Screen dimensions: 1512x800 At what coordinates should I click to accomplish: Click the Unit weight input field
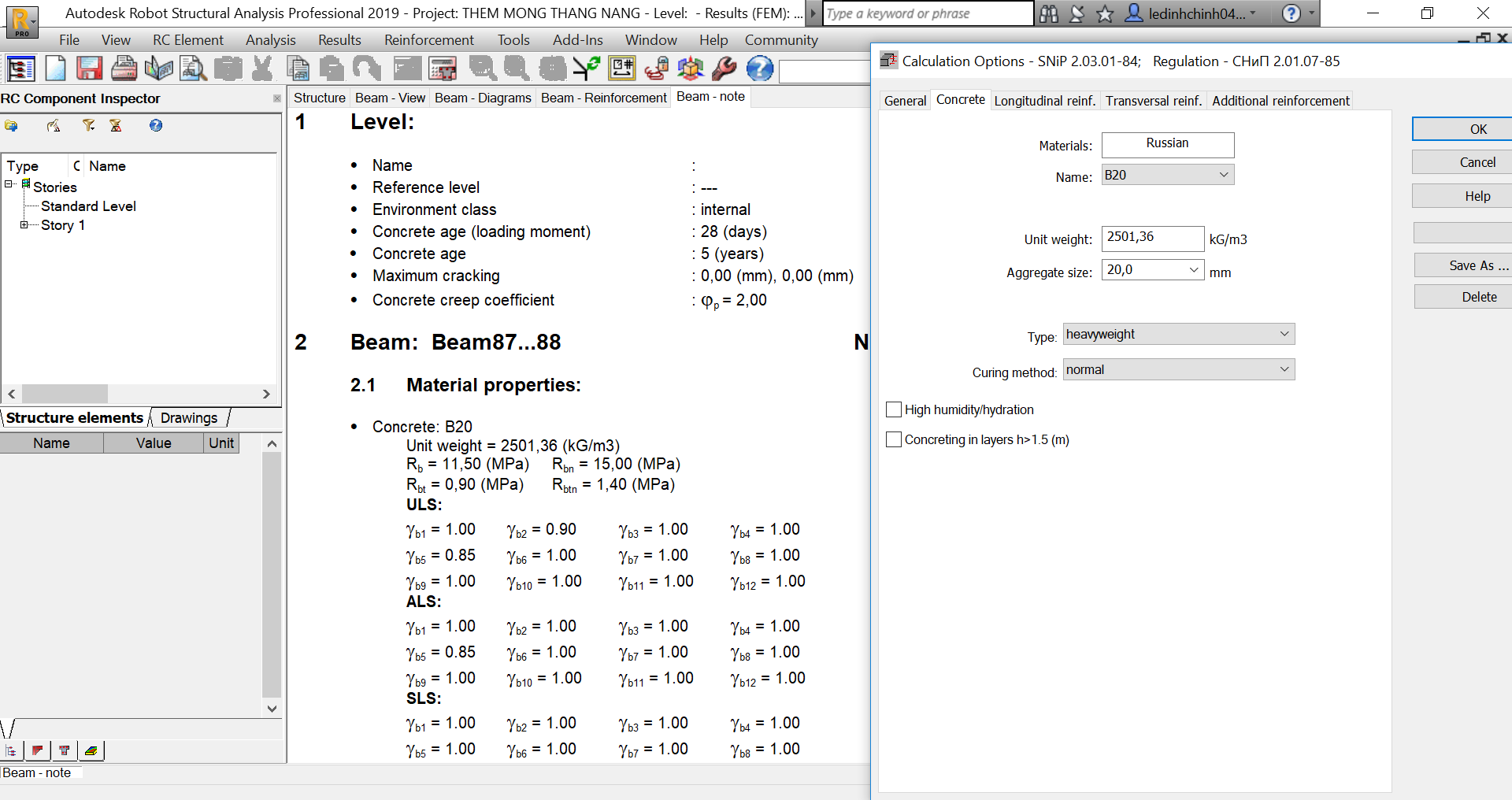point(1152,238)
